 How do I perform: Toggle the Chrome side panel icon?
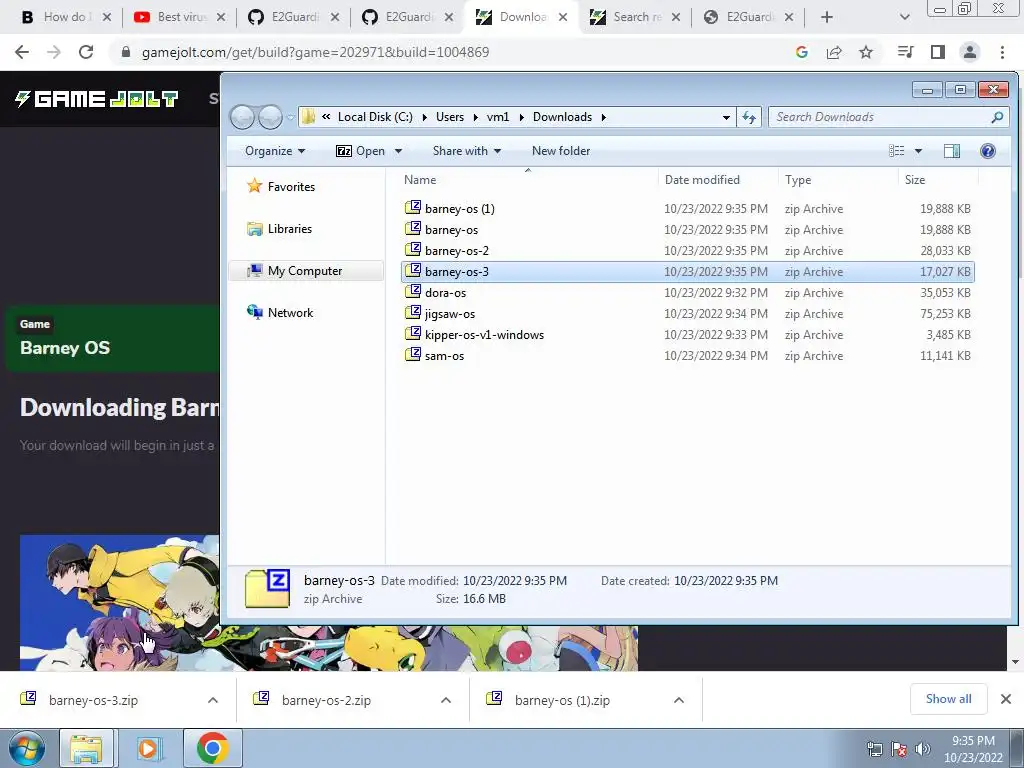[x=938, y=52]
